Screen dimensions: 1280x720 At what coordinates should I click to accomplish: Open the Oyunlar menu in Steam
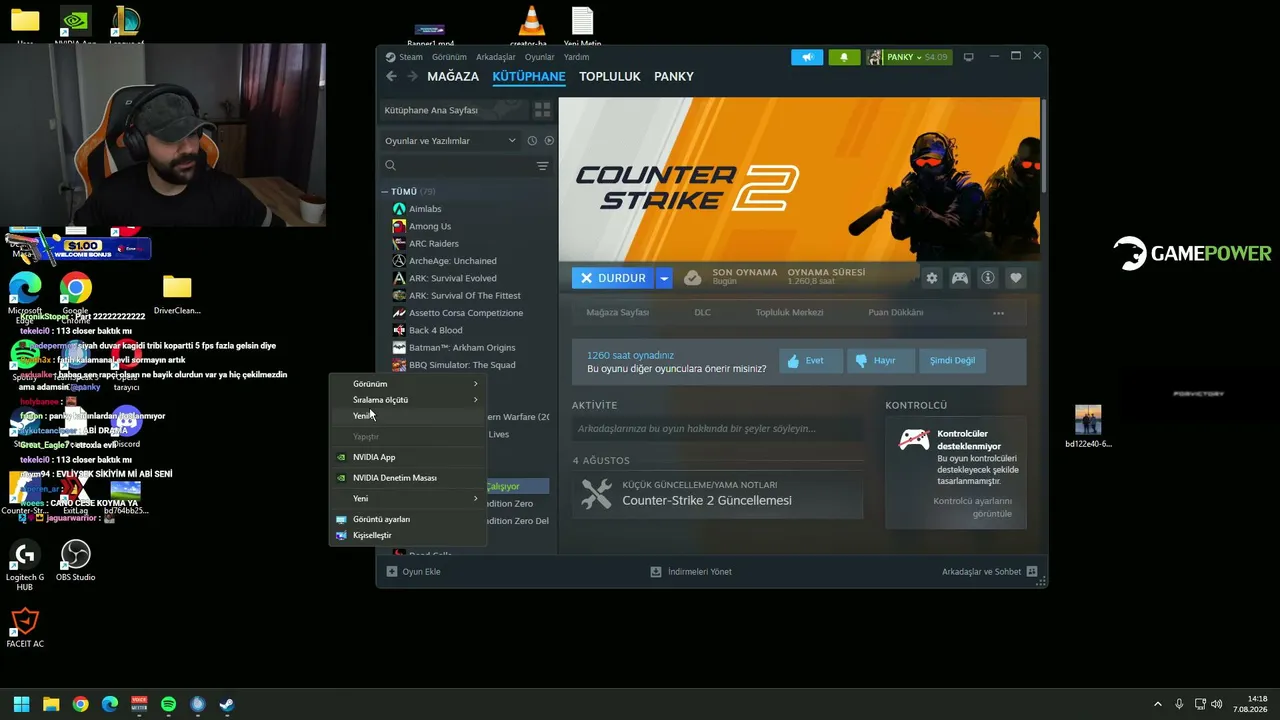(x=539, y=57)
